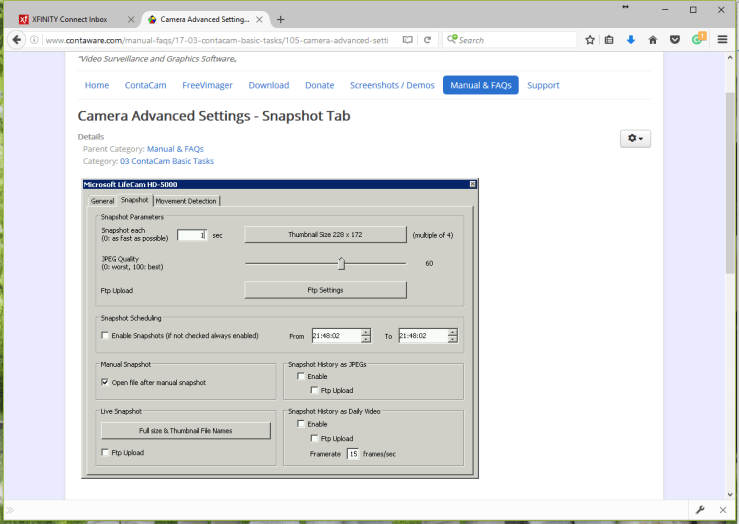The width and height of the screenshot is (739, 524).
Task: Click the Pocket icon in the toolbar
Action: 675,40
